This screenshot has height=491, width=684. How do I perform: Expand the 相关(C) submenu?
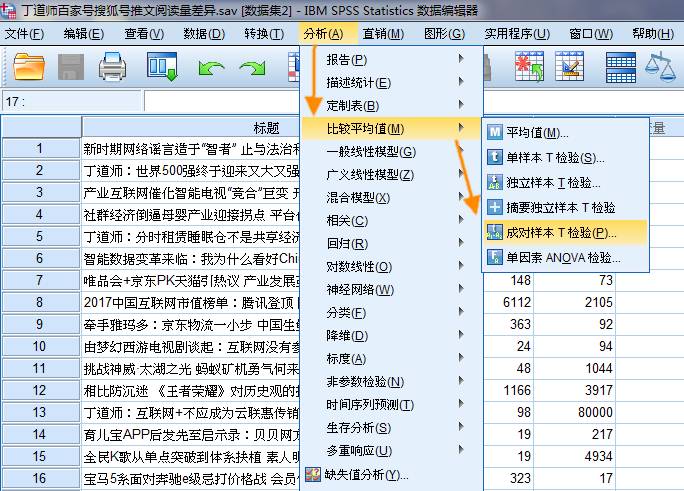tap(391, 221)
